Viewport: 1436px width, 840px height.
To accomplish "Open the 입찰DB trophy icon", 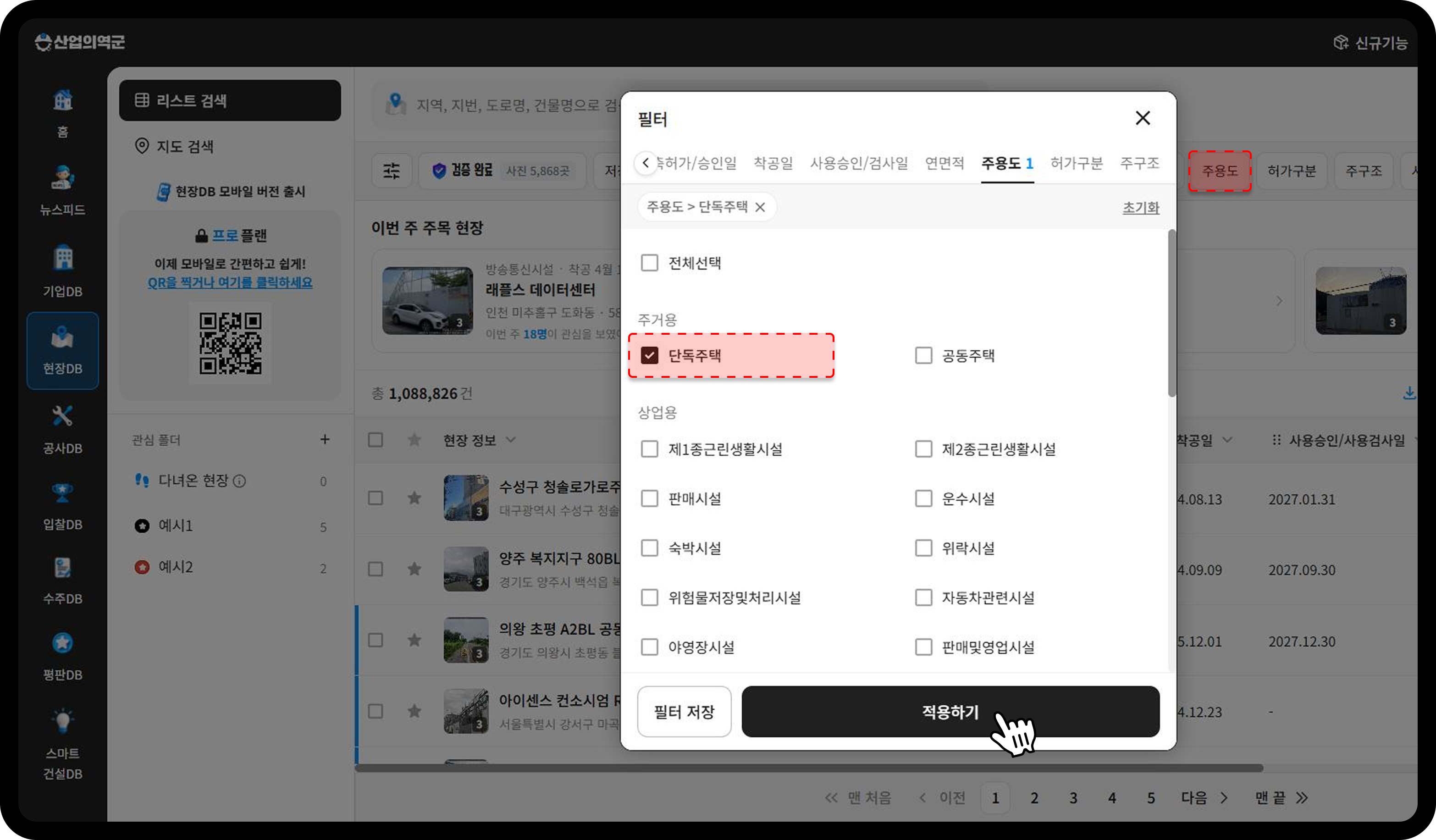I will [63, 493].
